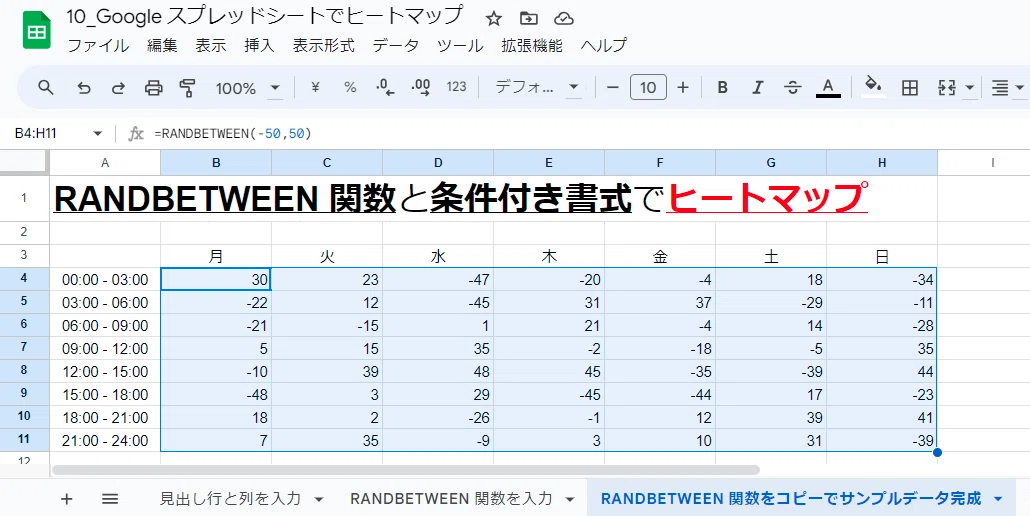This screenshot has width=1030, height=516.
Task: Open the 100% zoom dropdown
Action: pos(248,88)
